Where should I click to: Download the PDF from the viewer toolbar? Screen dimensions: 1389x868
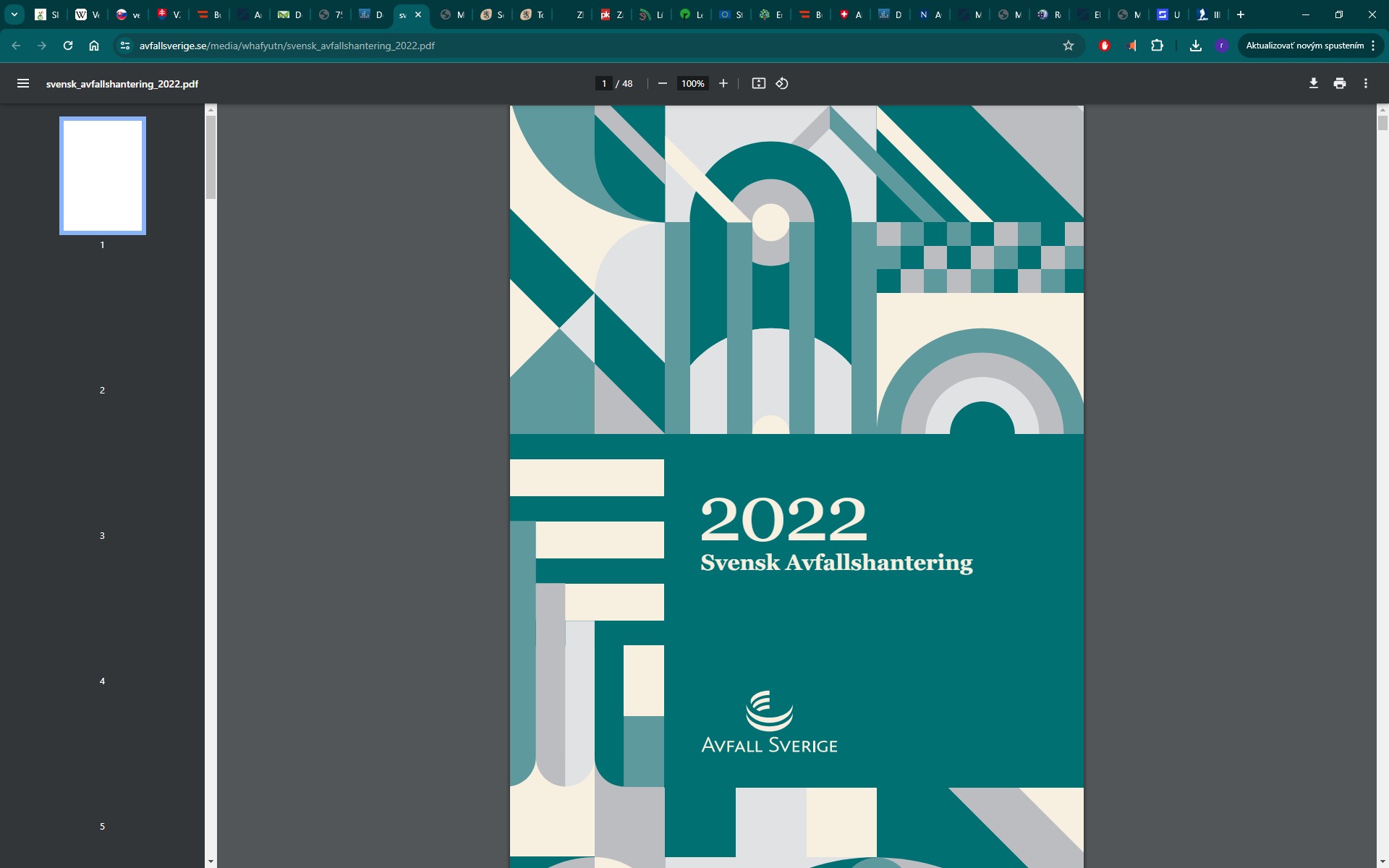coord(1314,84)
